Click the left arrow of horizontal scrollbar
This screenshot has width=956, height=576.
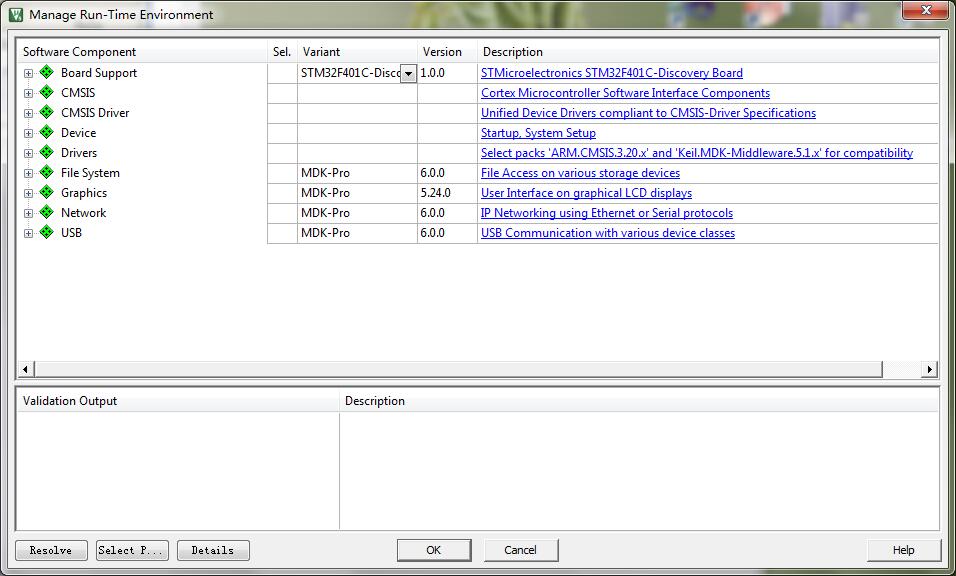click(x=25, y=369)
